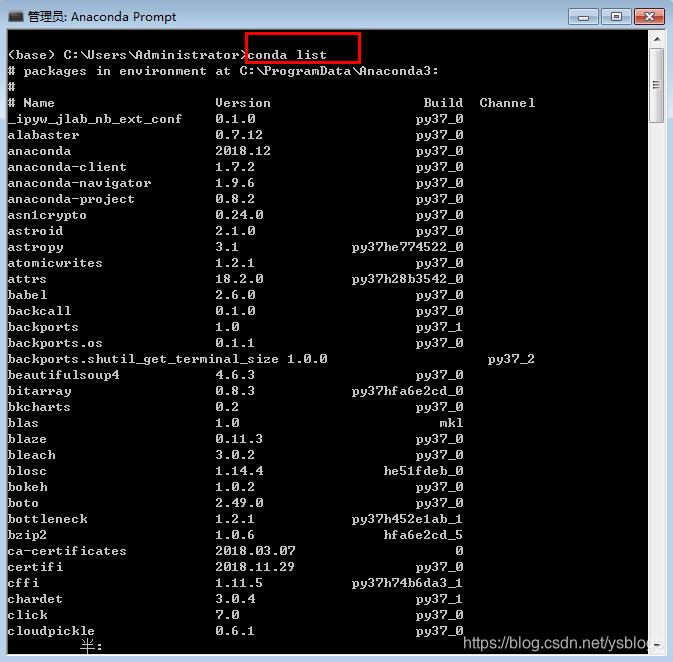The image size is (673, 662).
Task: Click the 'chardet' package name
Action: [x=35, y=599]
